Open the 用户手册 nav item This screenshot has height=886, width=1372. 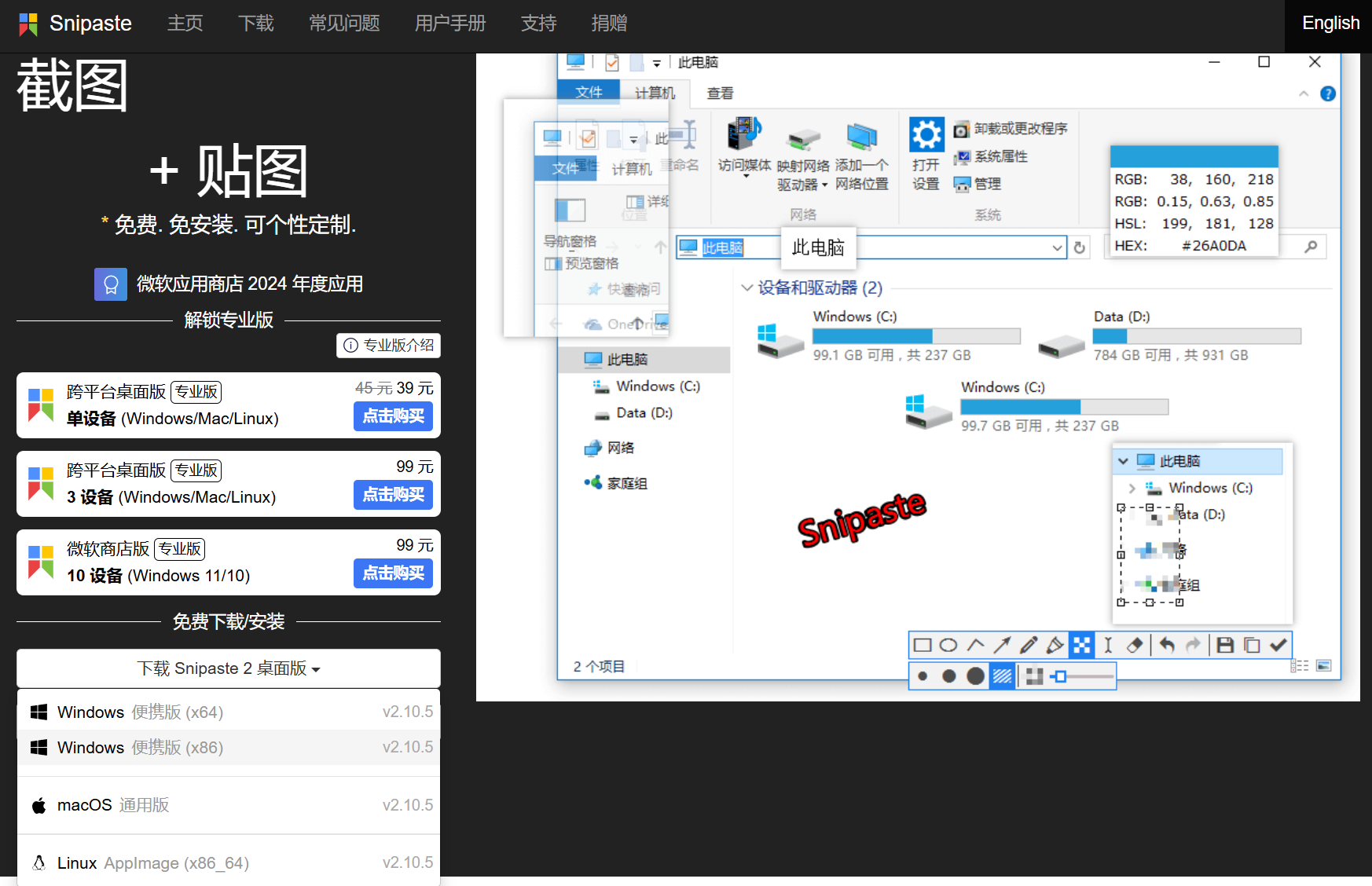click(450, 24)
